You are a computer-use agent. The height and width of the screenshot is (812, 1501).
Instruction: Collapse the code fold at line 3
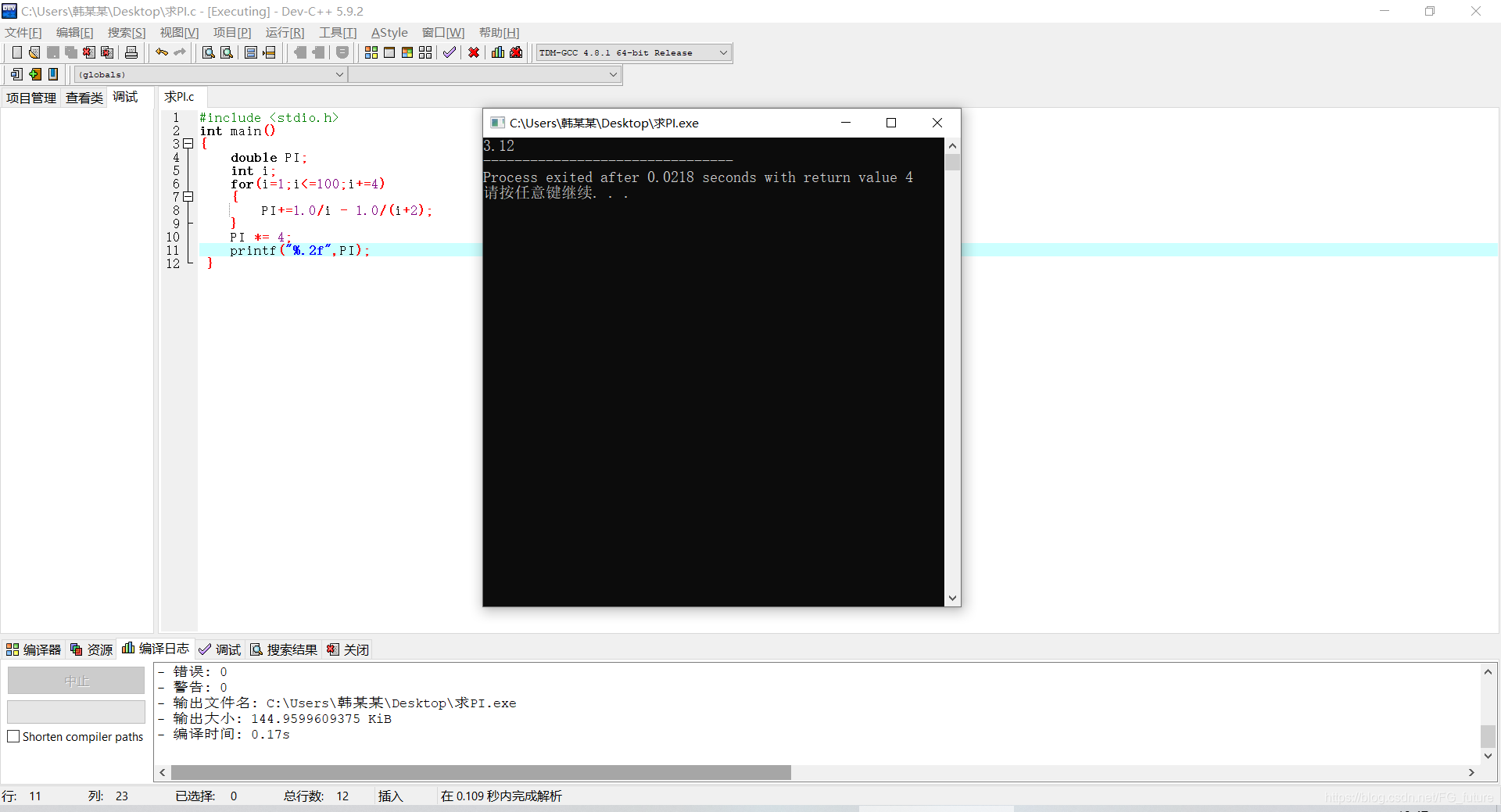pyautogui.click(x=188, y=144)
